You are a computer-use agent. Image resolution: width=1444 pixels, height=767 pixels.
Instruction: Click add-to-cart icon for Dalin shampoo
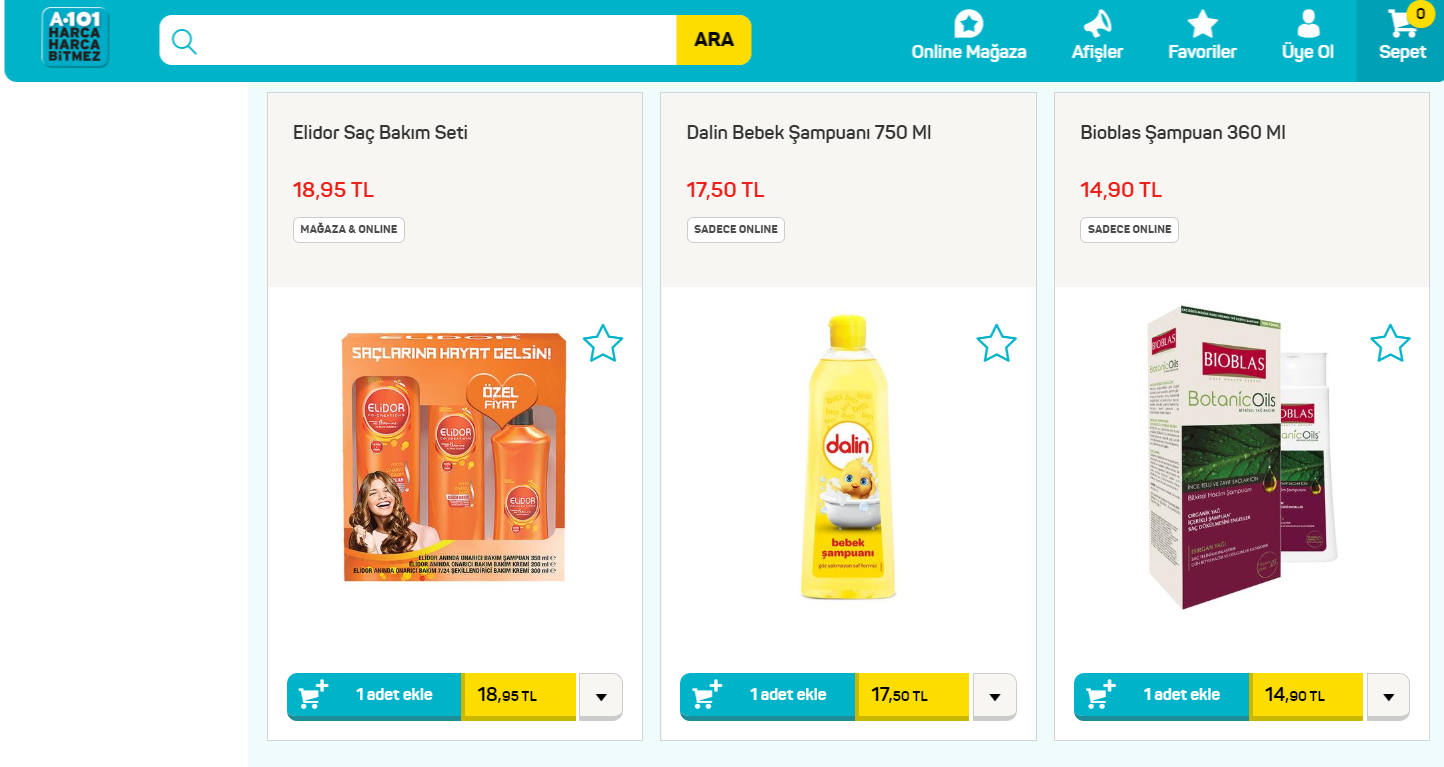(x=708, y=695)
